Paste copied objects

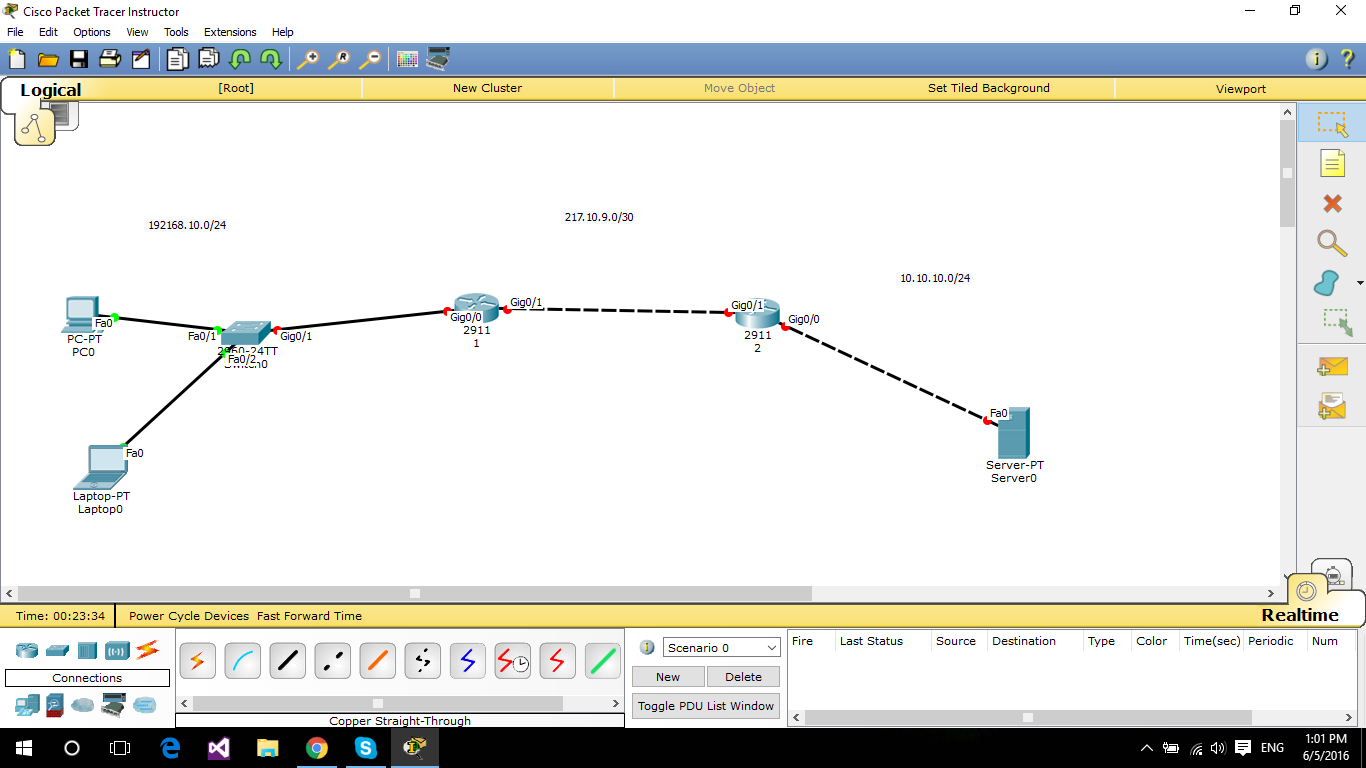click(208, 59)
